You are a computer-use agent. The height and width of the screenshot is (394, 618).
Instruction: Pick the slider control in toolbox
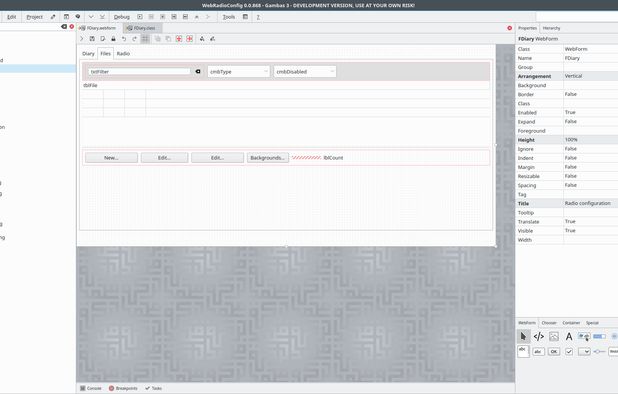tap(599, 351)
